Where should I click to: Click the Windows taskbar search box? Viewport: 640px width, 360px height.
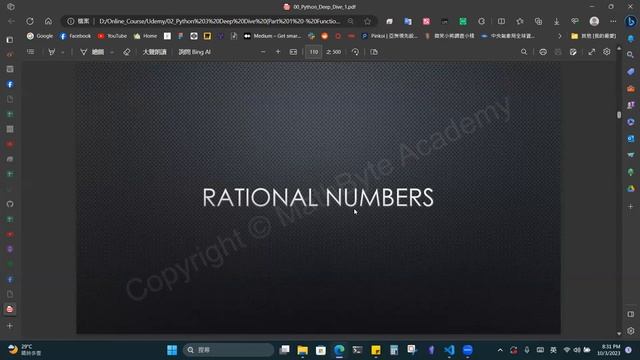tap(228, 350)
